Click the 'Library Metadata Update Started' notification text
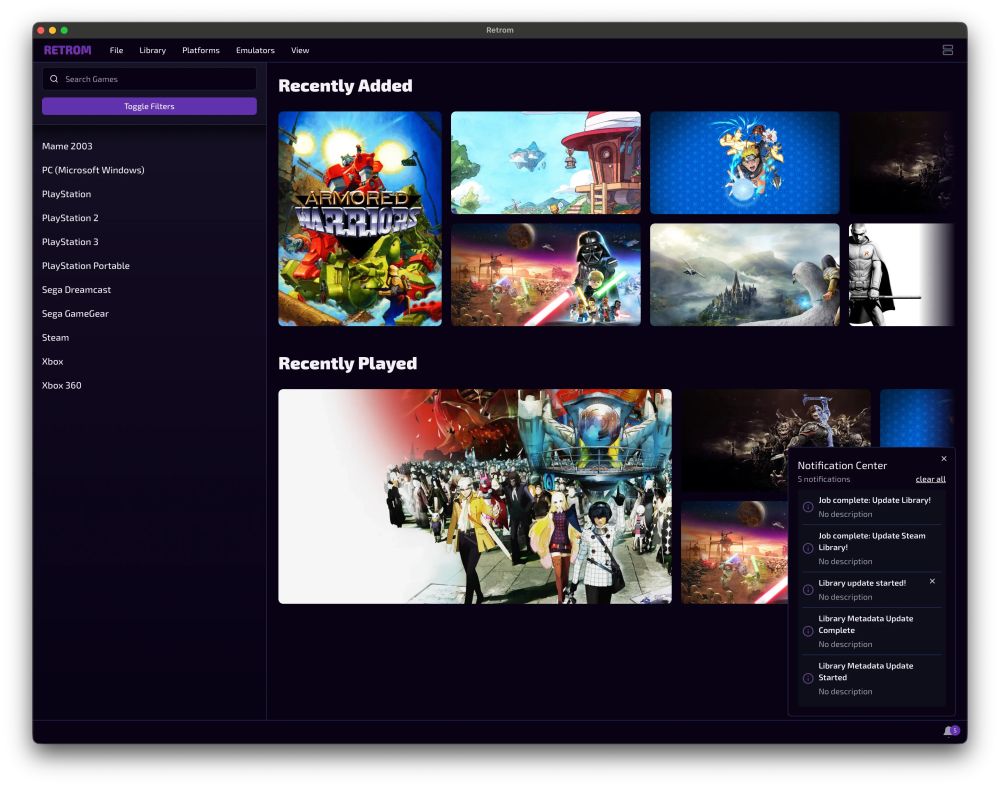The height and width of the screenshot is (787, 1000). 865,672
